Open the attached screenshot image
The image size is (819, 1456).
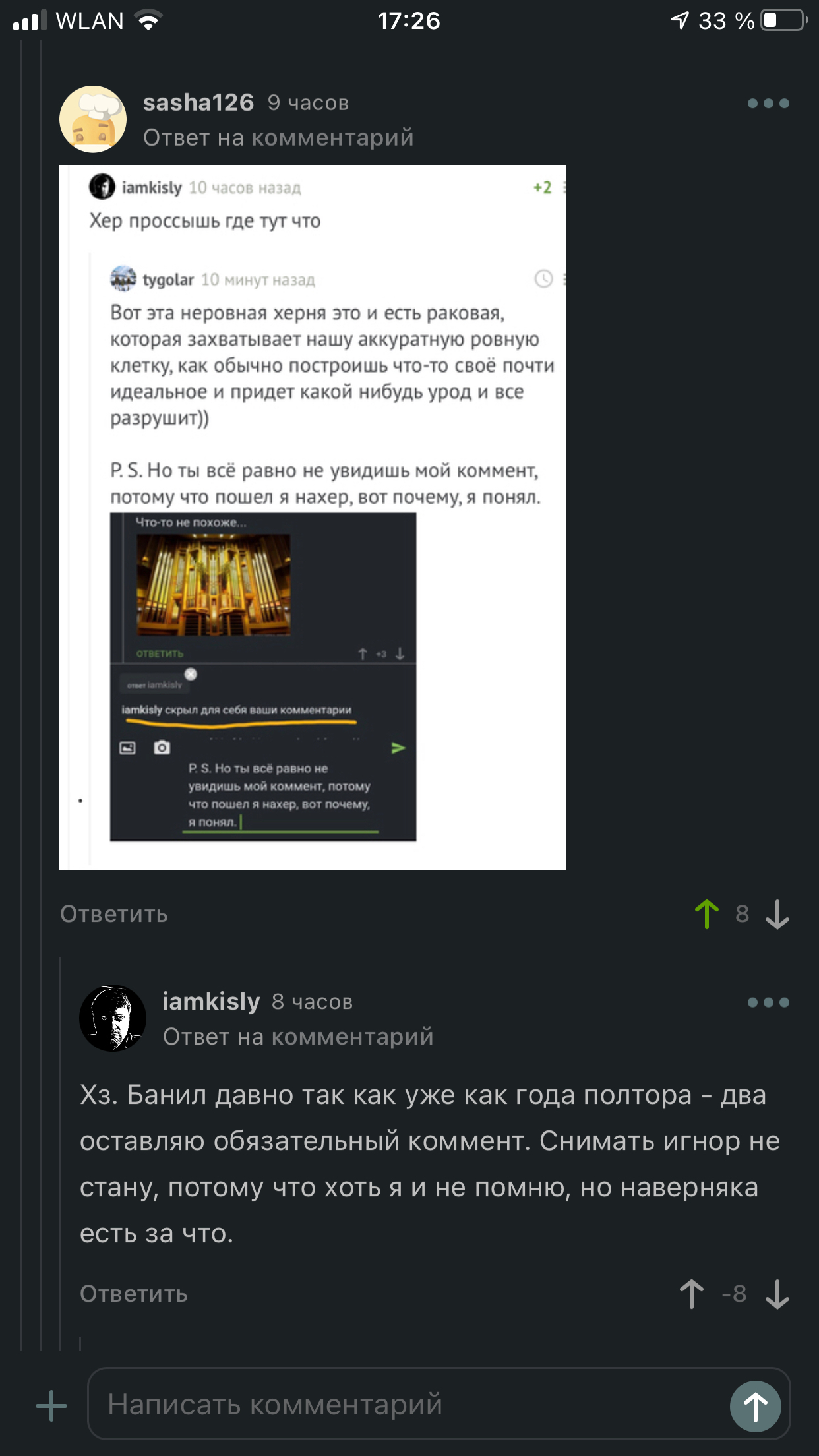tap(313, 517)
